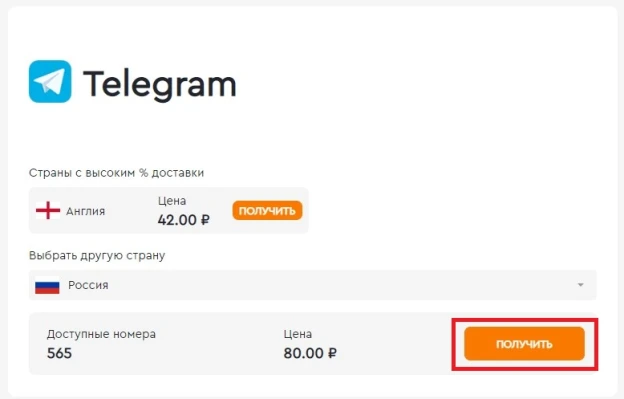Click the Цена label above 80.00 ₽
The width and height of the screenshot is (624, 399).
coord(298,334)
